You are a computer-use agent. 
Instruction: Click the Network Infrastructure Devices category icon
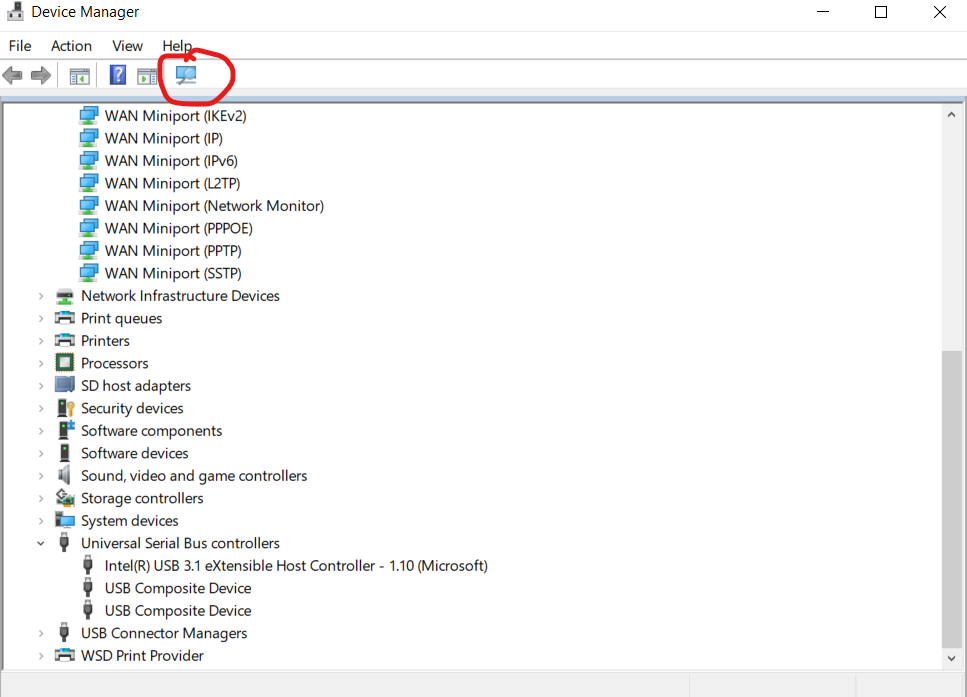65,297
